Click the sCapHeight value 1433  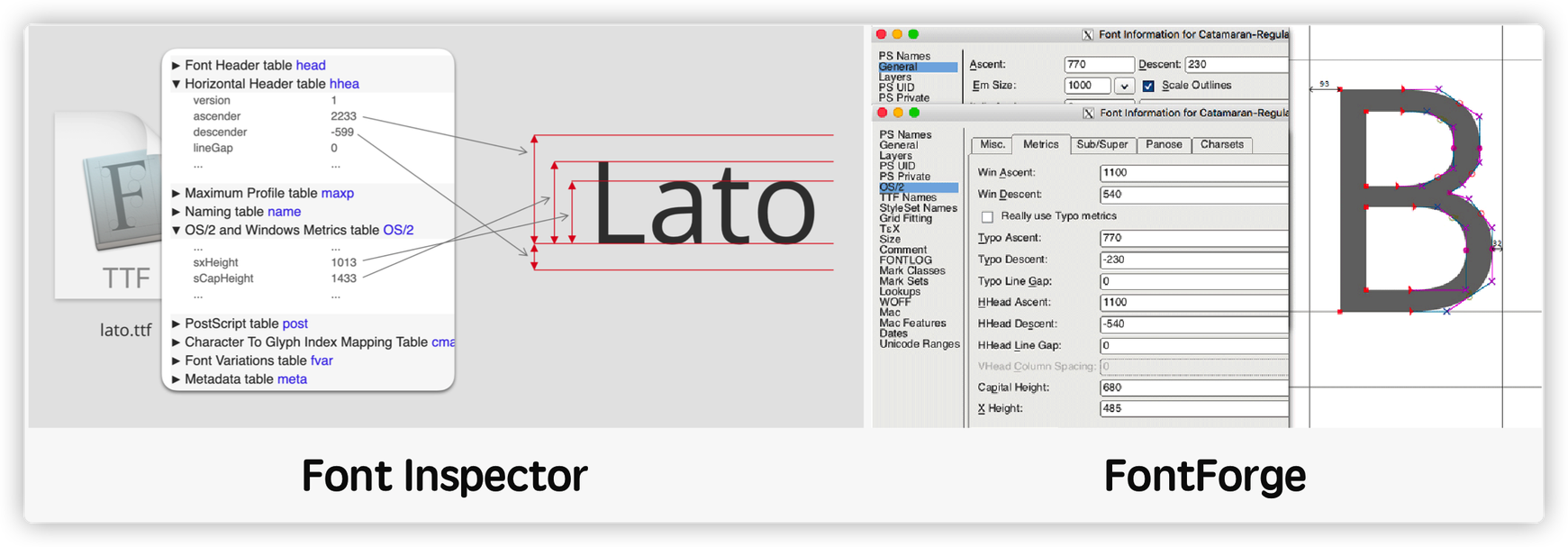[343, 278]
